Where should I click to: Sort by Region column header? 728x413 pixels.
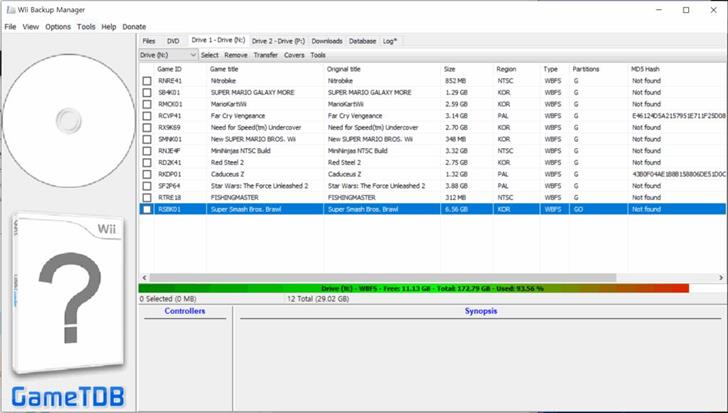(517, 69)
